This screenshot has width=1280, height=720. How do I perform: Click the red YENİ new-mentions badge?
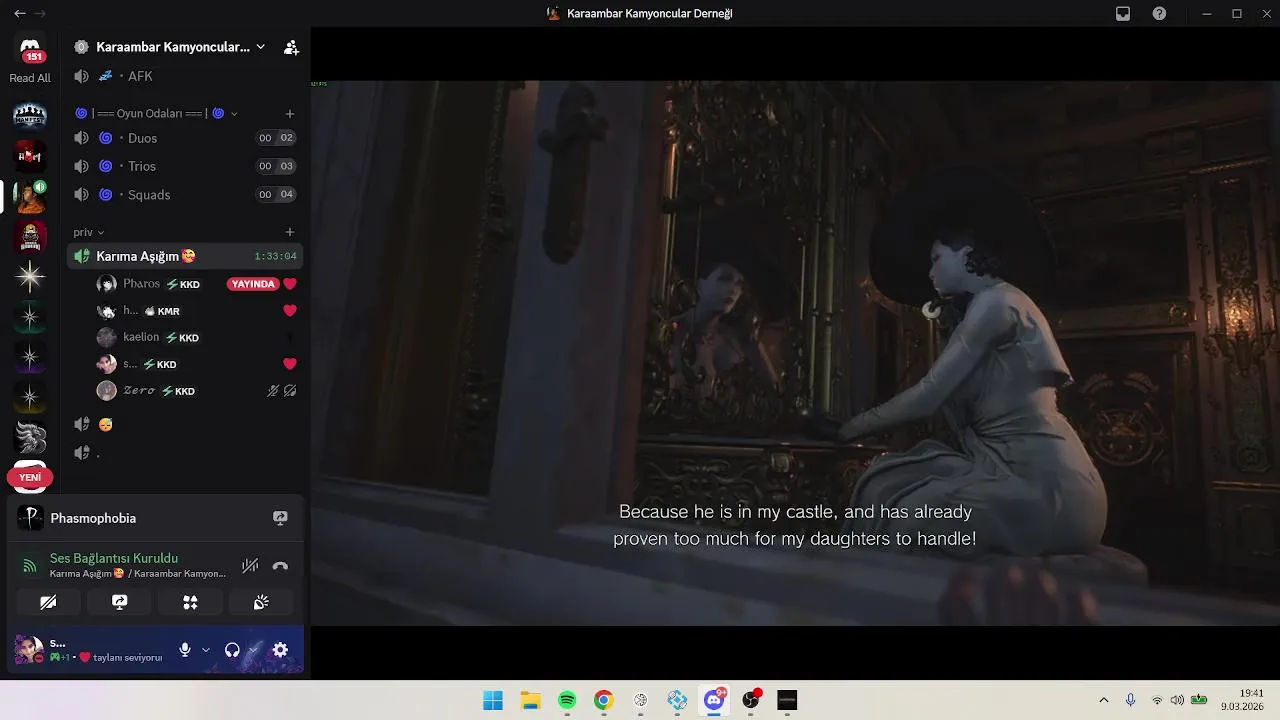click(x=30, y=478)
